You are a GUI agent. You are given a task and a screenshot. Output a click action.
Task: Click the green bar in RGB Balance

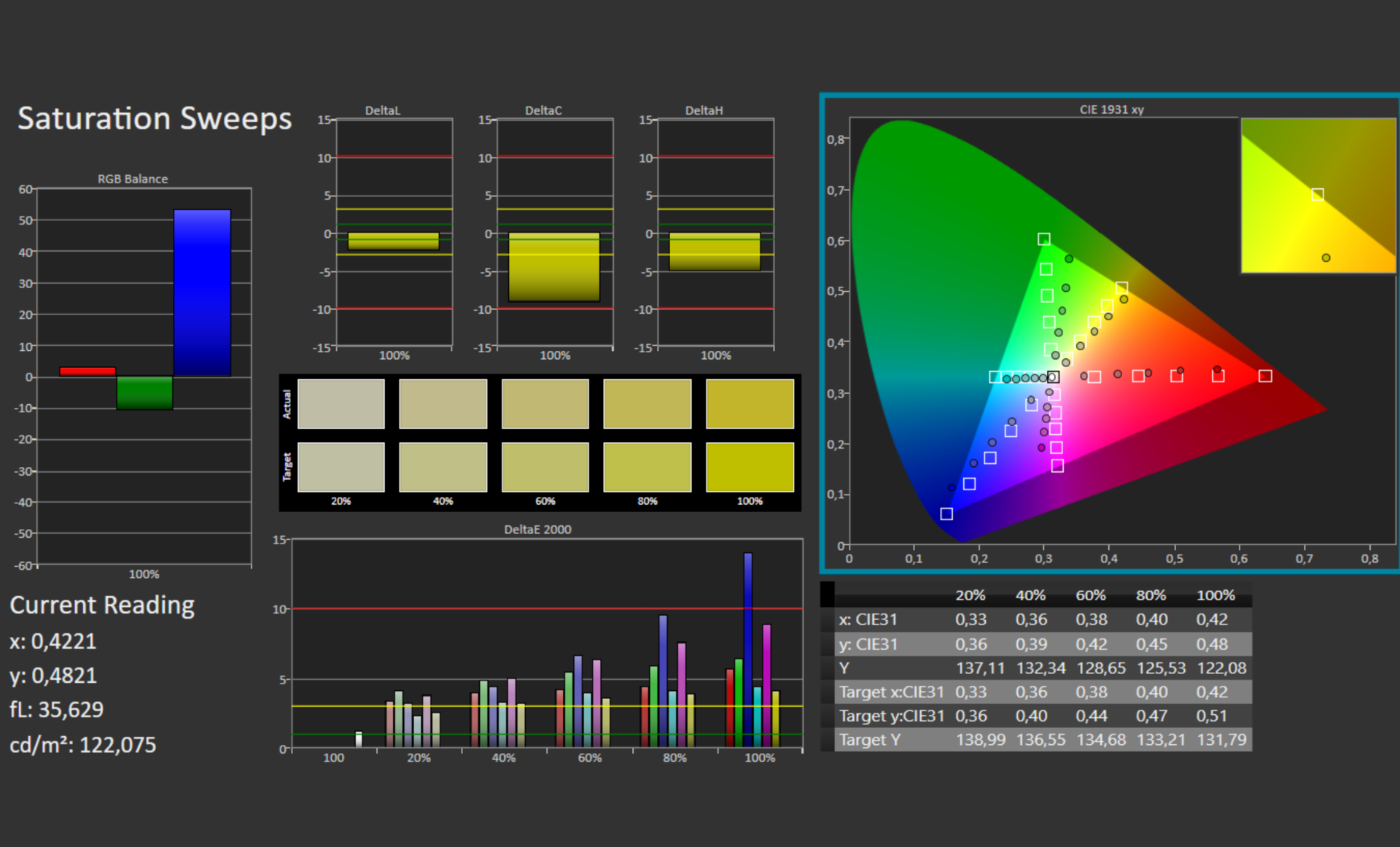[x=144, y=392]
